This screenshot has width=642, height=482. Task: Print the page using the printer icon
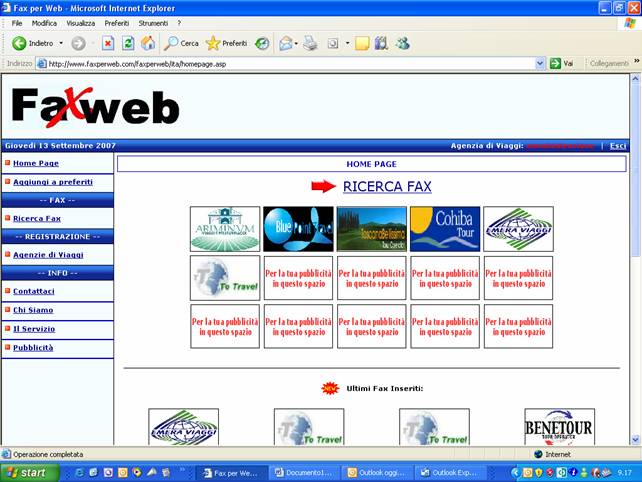click(310, 43)
